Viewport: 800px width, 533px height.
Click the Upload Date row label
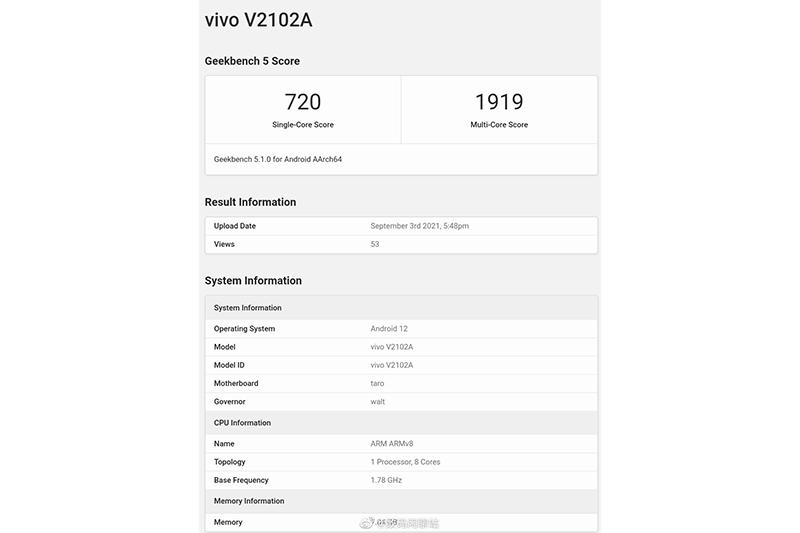(235, 226)
